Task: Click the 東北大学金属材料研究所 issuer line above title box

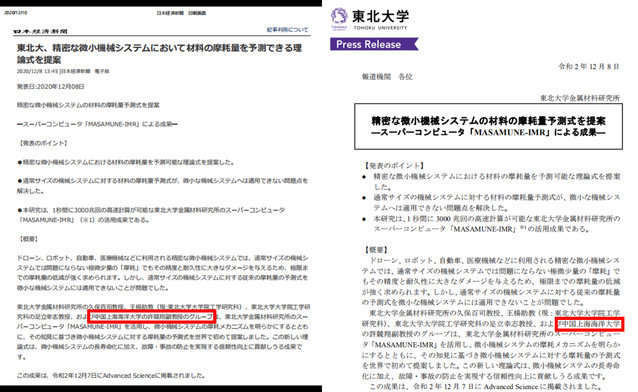Action: (x=580, y=98)
